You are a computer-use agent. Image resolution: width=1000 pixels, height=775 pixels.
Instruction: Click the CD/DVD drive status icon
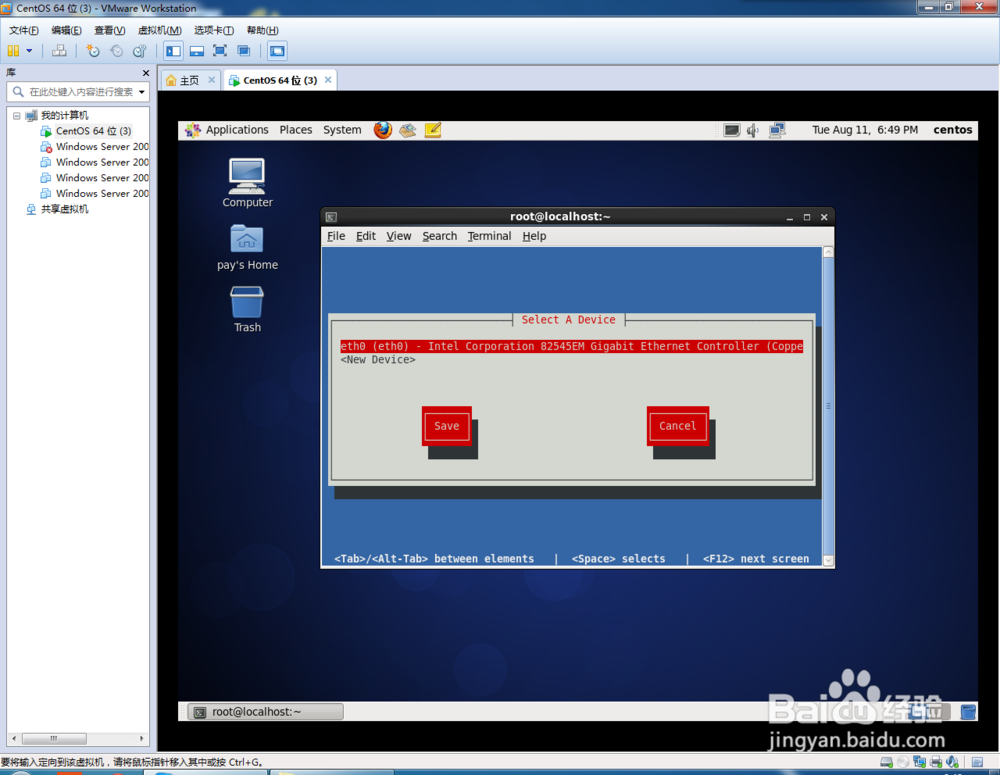pyautogui.click(x=903, y=762)
